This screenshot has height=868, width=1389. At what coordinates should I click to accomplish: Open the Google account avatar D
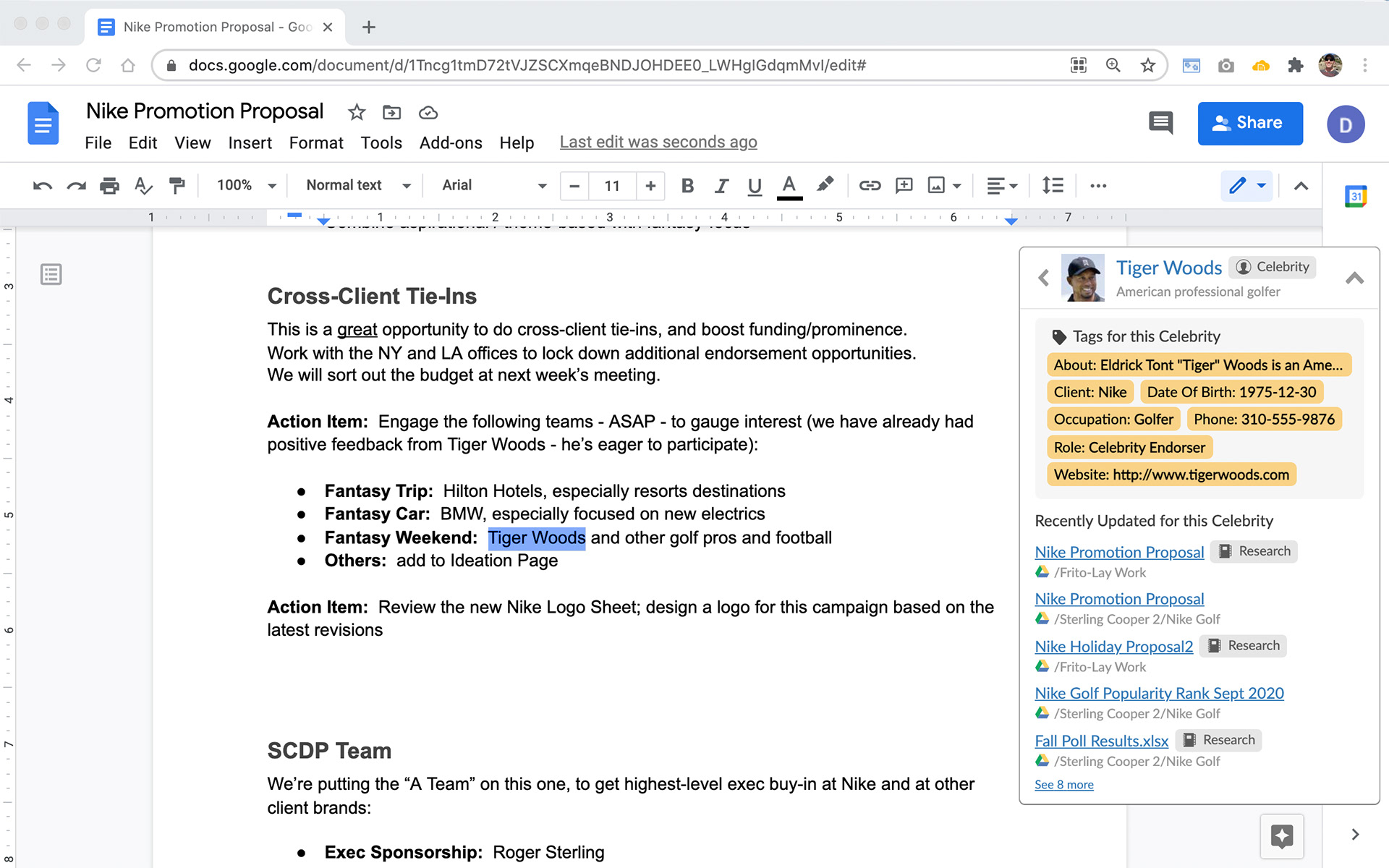(1346, 124)
